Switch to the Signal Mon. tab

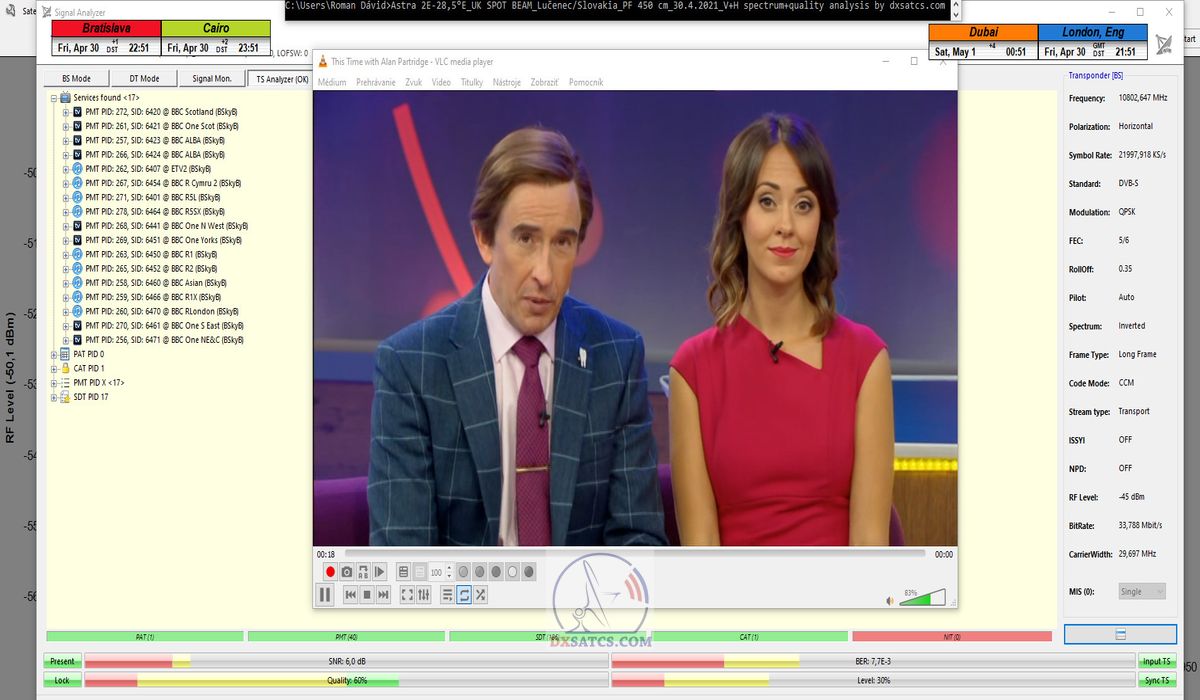point(211,79)
